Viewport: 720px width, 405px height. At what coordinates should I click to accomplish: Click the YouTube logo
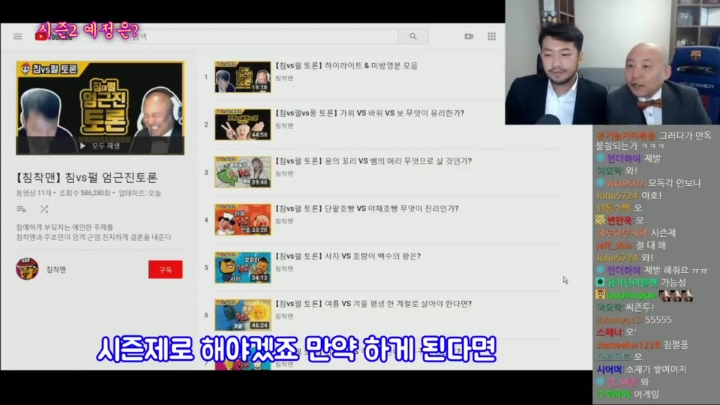[54, 36]
